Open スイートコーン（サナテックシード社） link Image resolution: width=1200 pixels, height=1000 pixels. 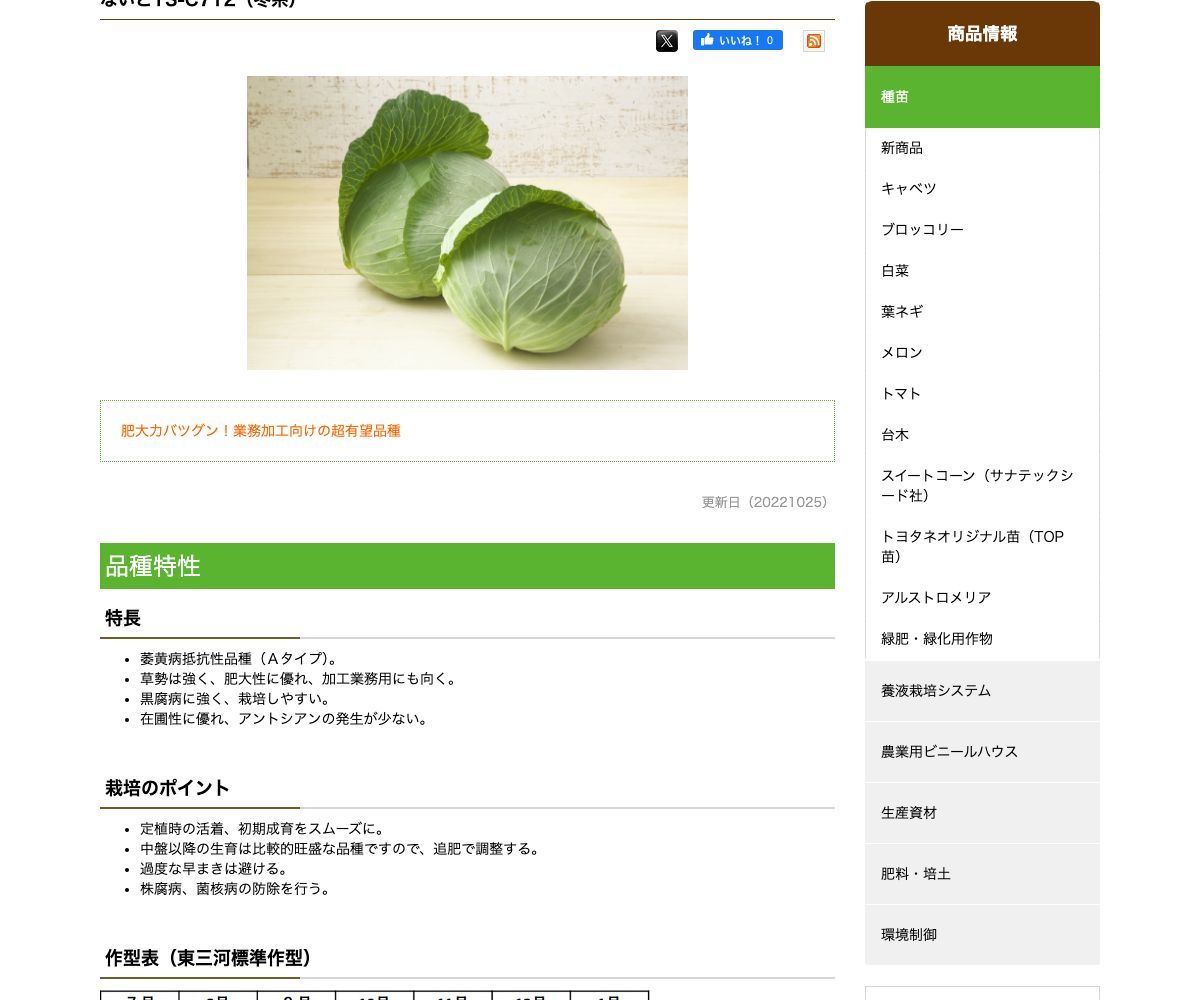(x=977, y=486)
